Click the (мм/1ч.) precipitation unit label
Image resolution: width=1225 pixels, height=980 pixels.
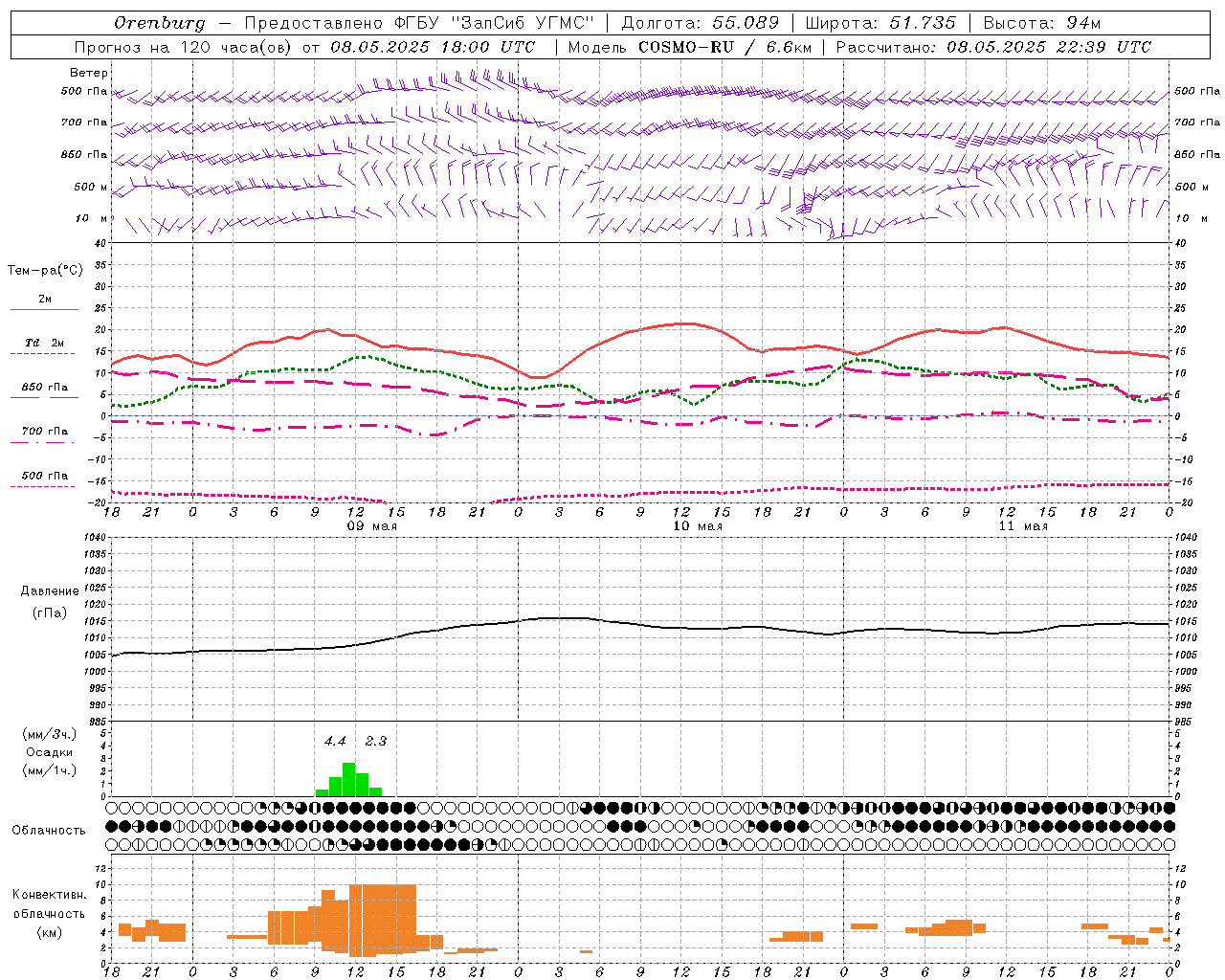click(50, 770)
